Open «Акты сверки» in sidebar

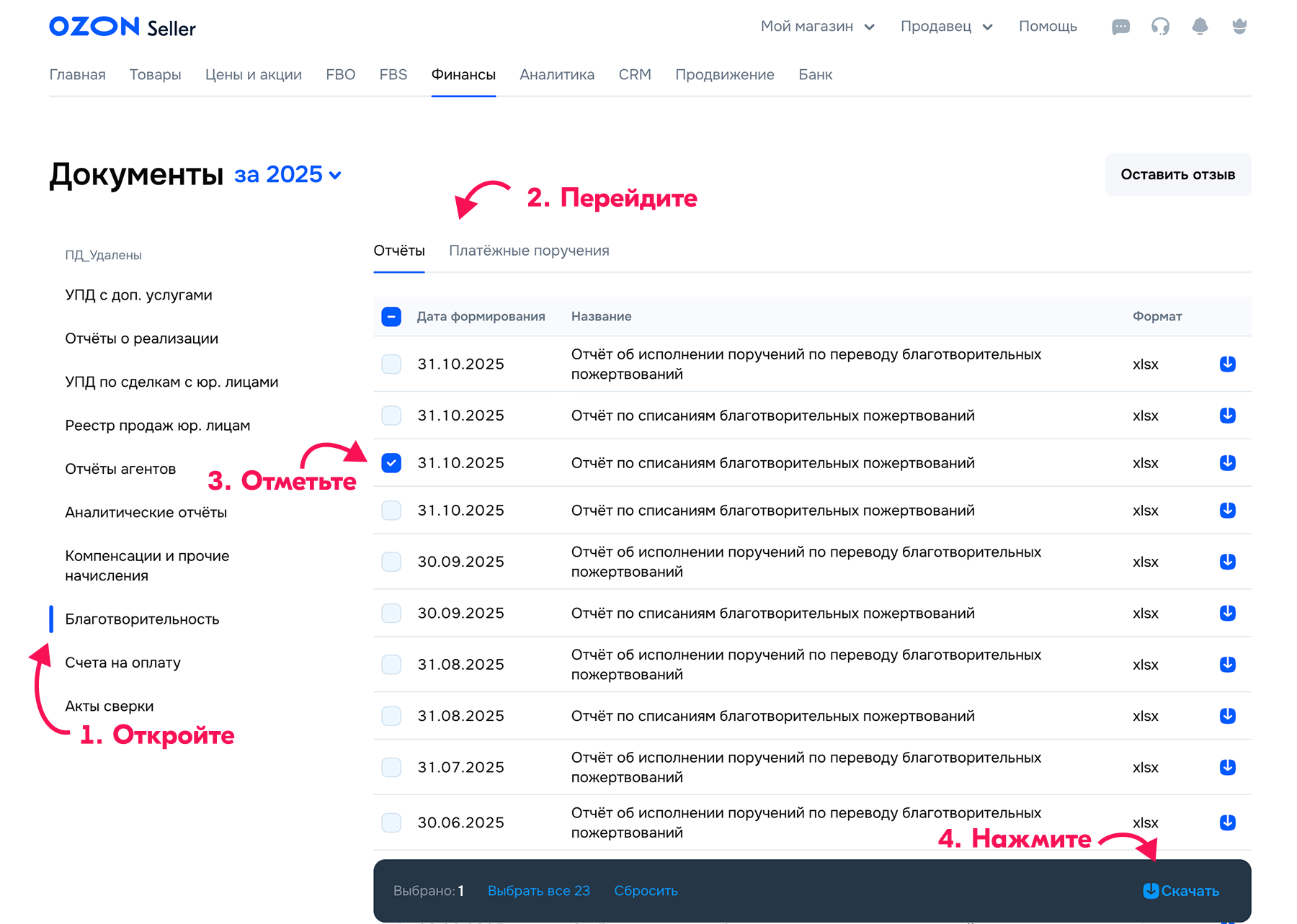point(110,706)
